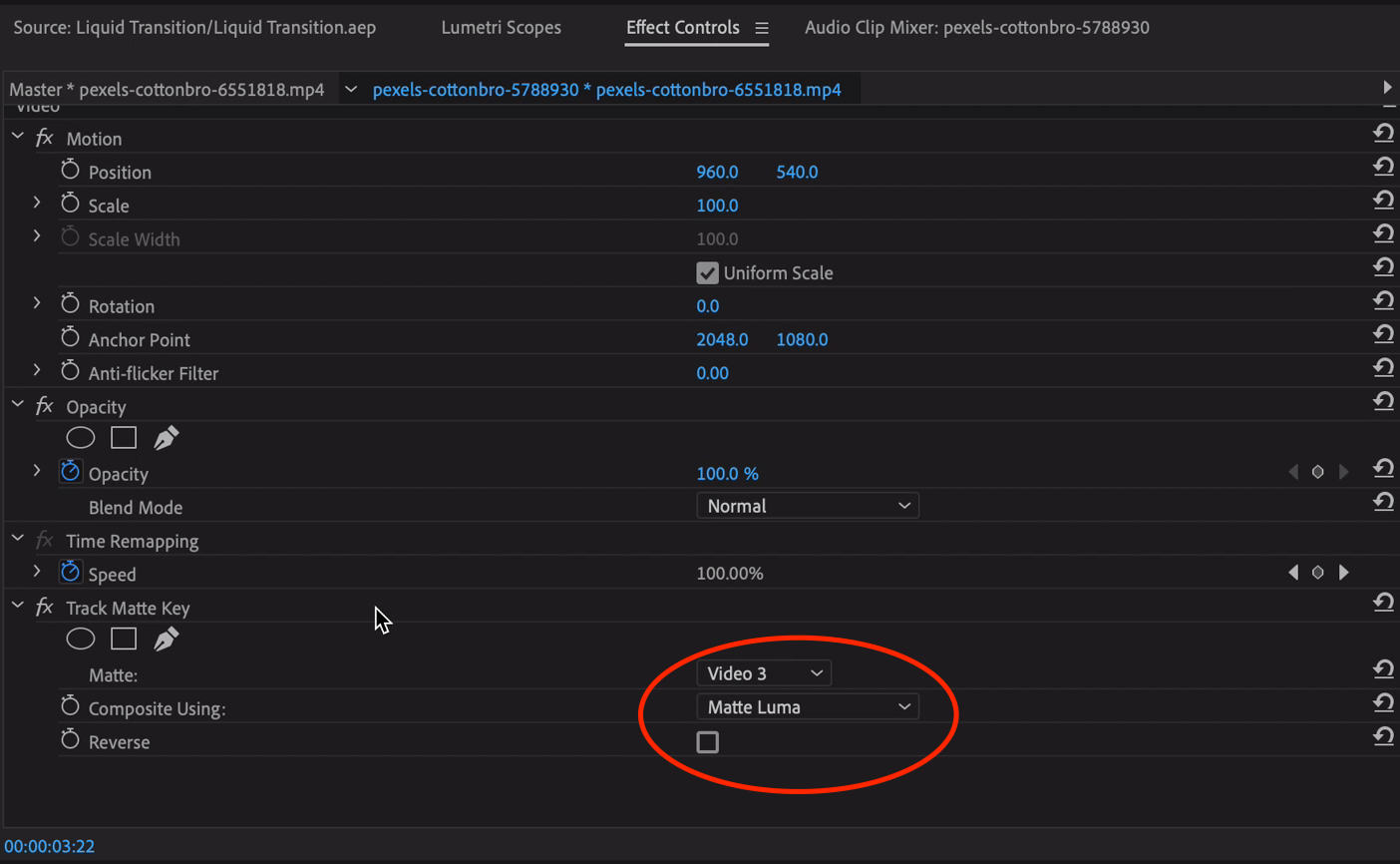Click the ellipse mask tool under Opacity
This screenshot has height=864, width=1400.
click(81, 438)
